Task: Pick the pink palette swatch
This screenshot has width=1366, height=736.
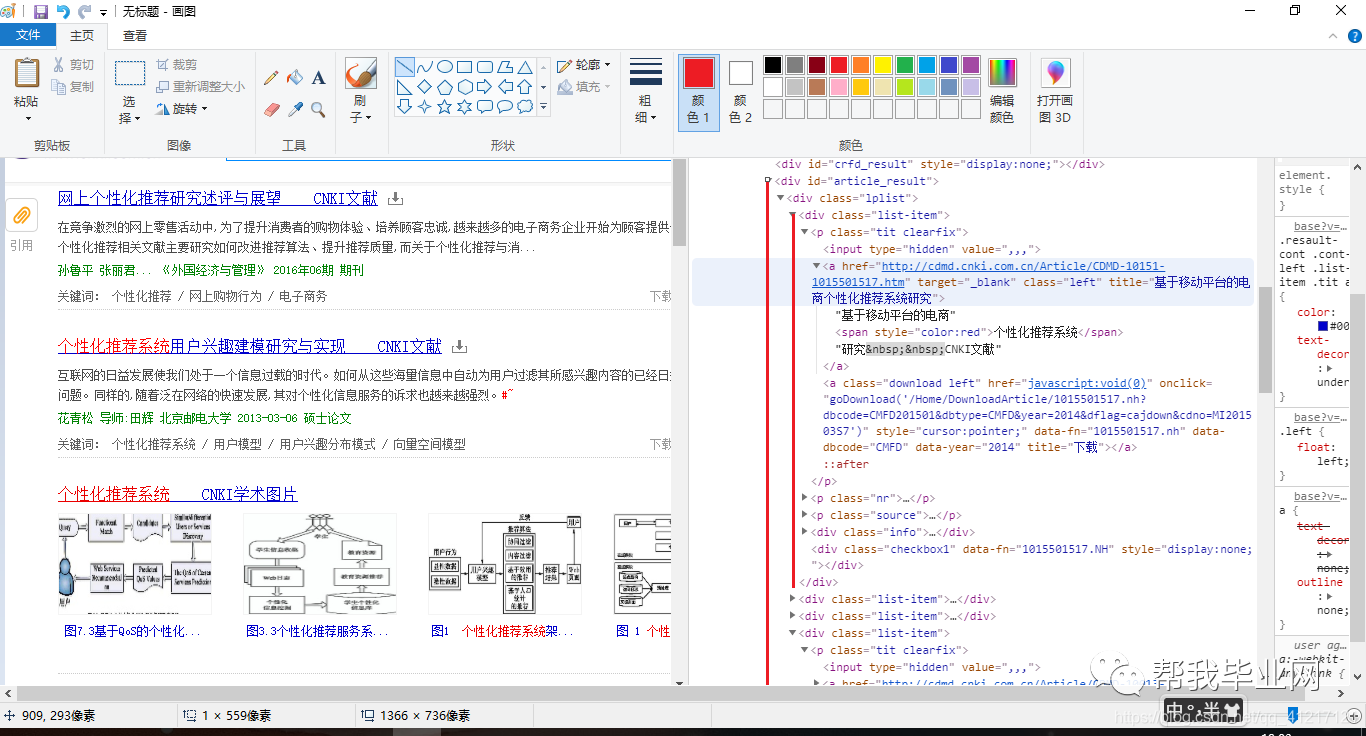Action: [839, 87]
